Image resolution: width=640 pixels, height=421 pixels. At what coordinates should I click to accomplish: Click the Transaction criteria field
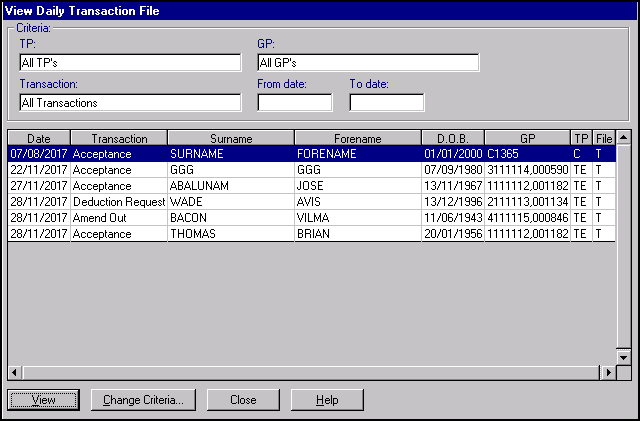point(130,102)
